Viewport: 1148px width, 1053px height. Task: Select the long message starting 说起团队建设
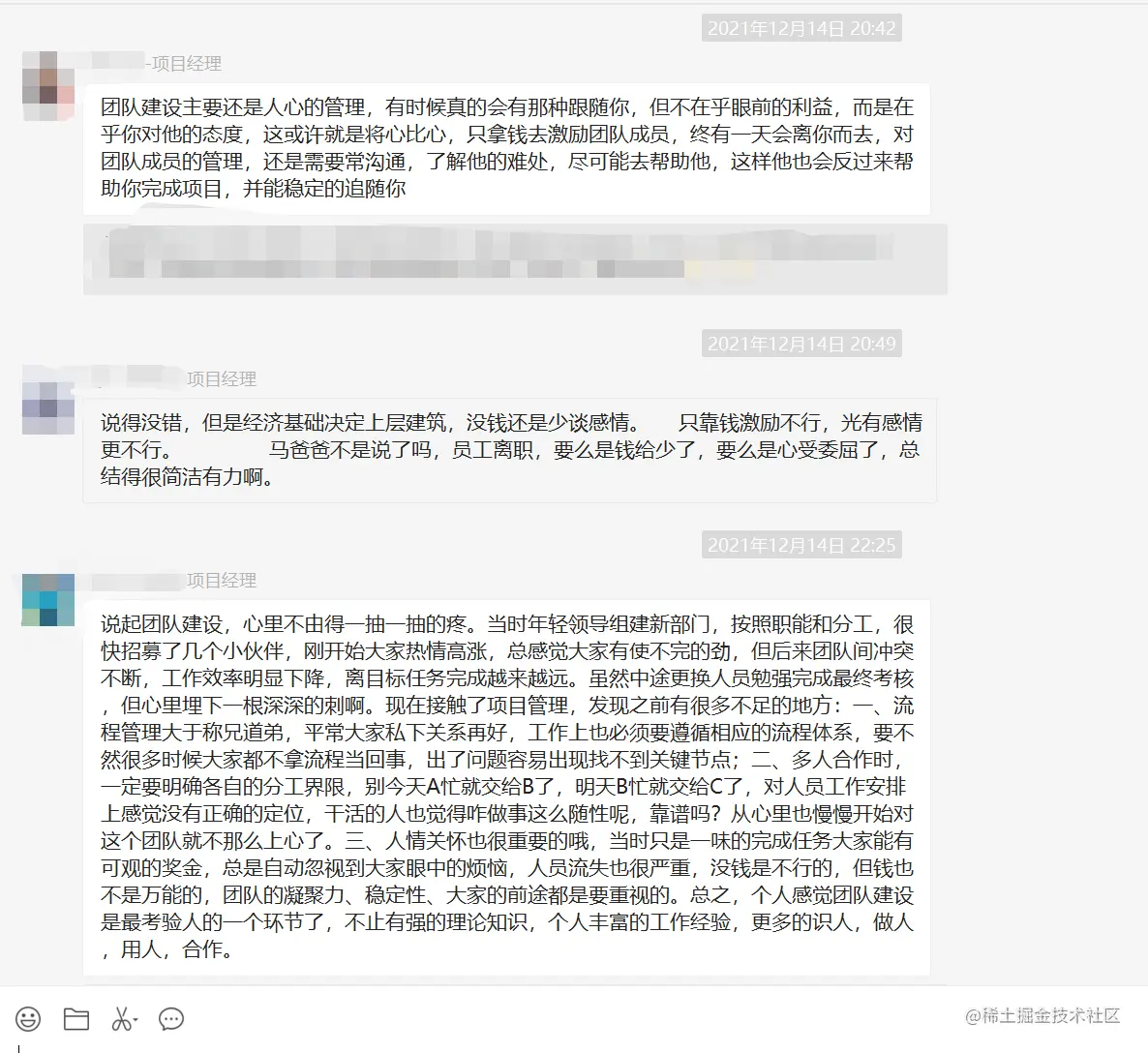(506, 787)
